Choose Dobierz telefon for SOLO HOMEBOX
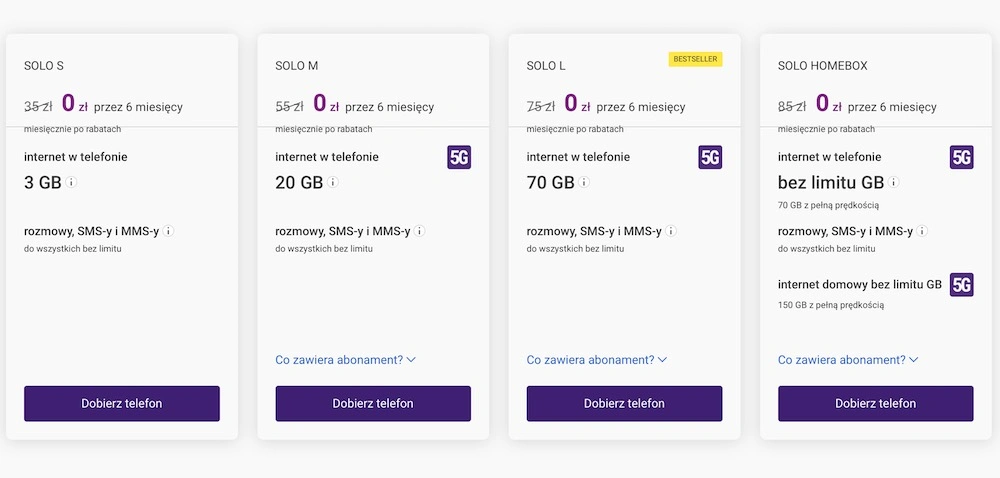Screen dimensions: 1000x478 pyautogui.click(x=876, y=403)
